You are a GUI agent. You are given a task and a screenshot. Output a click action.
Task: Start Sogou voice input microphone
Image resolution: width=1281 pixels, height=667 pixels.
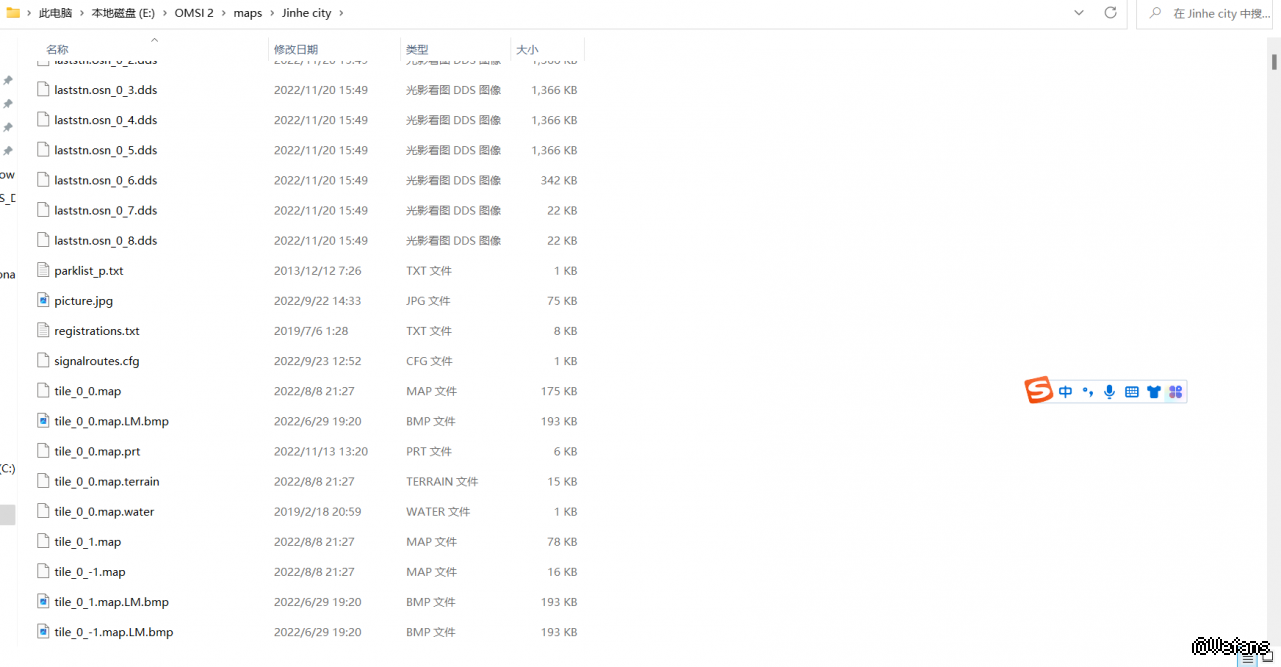1110,392
